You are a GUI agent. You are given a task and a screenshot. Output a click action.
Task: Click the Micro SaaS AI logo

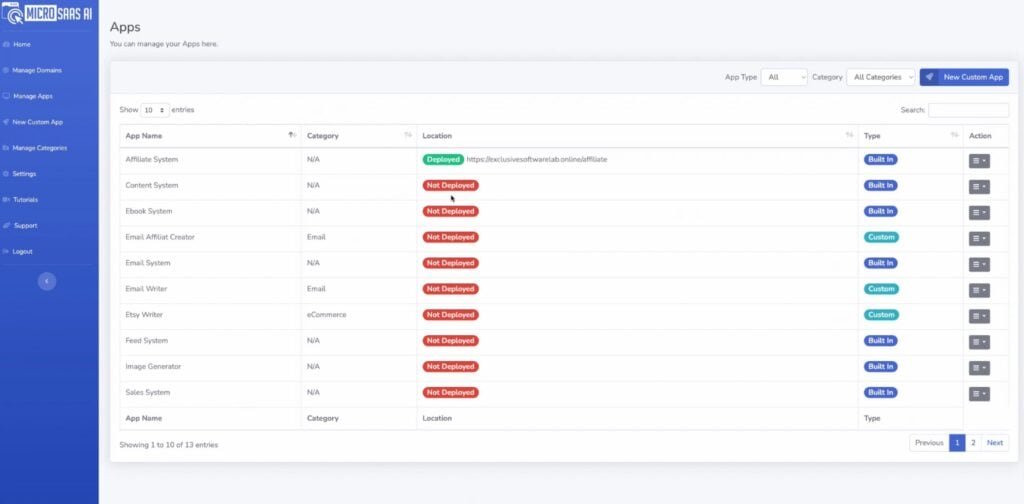47,14
